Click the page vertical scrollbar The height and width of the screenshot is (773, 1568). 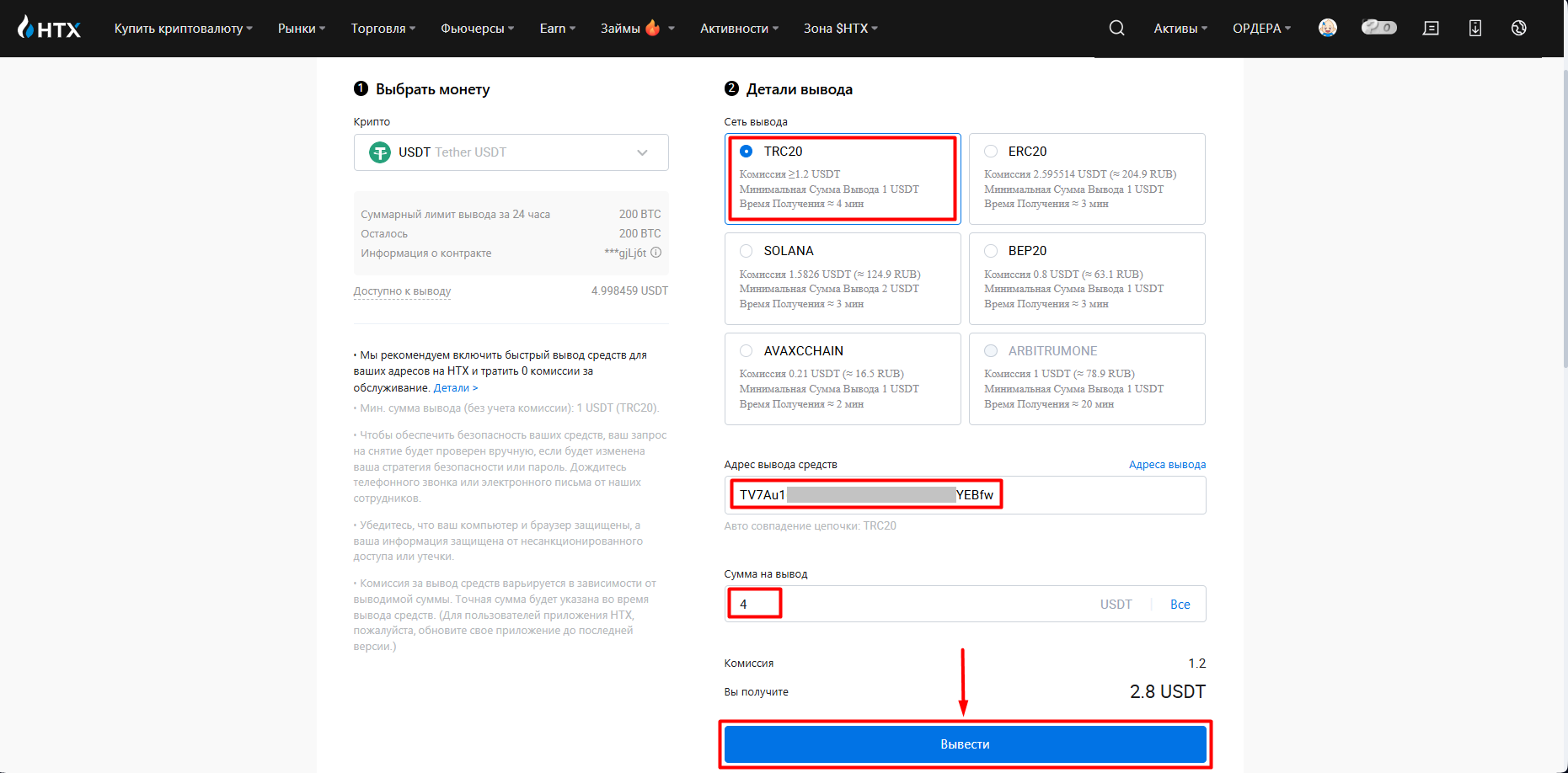coord(1565,219)
